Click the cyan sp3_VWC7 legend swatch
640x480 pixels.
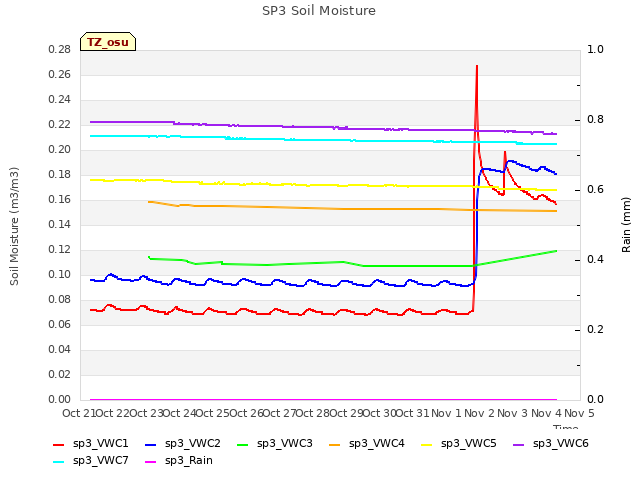tap(59, 462)
